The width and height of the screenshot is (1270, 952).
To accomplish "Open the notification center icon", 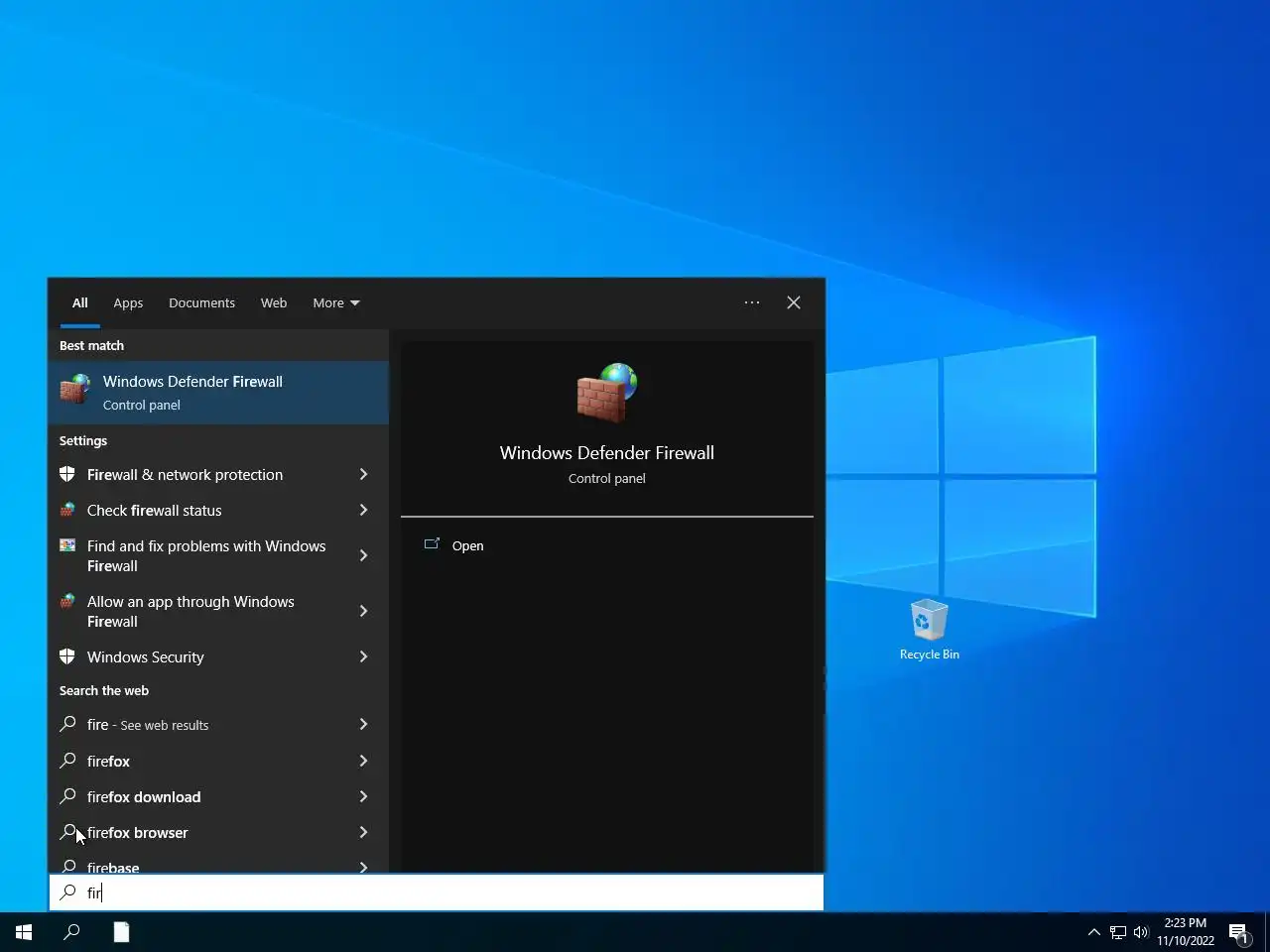I will click(1238, 932).
